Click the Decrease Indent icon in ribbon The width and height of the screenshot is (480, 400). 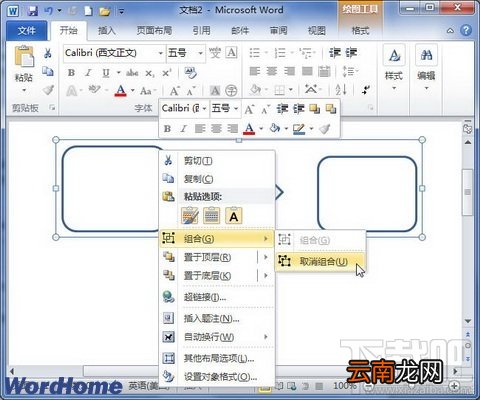335,53
